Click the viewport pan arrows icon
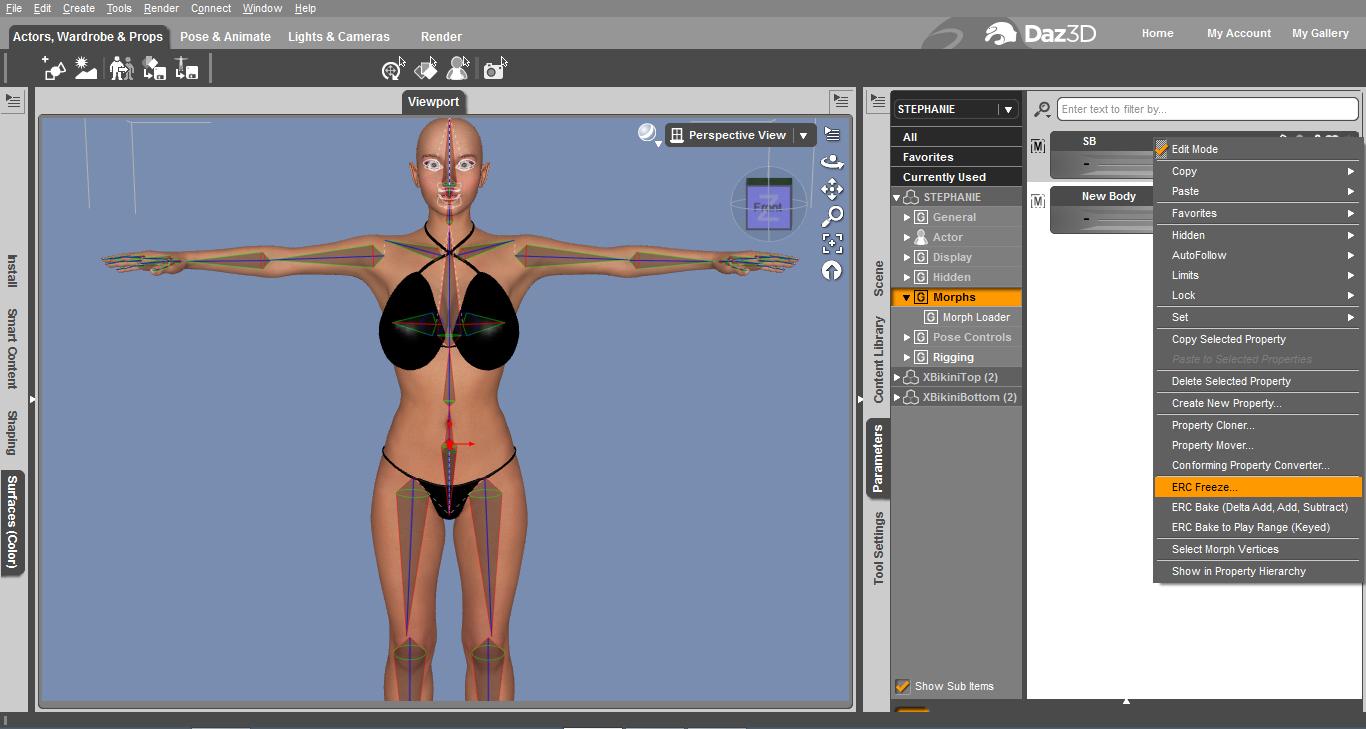The height and width of the screenshot is (729, 1366). tap(832, 189)
